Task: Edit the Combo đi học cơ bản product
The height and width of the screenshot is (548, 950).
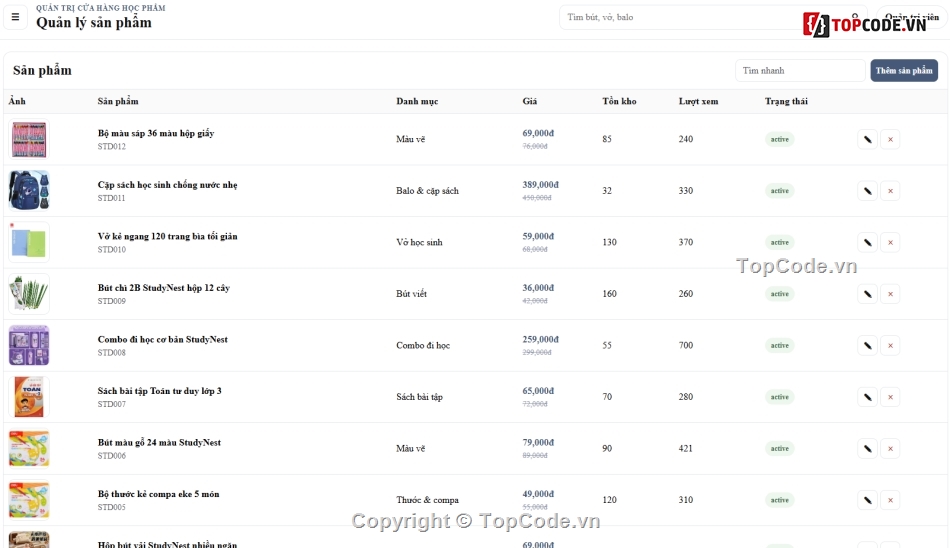Action: [x=868, y=346]
